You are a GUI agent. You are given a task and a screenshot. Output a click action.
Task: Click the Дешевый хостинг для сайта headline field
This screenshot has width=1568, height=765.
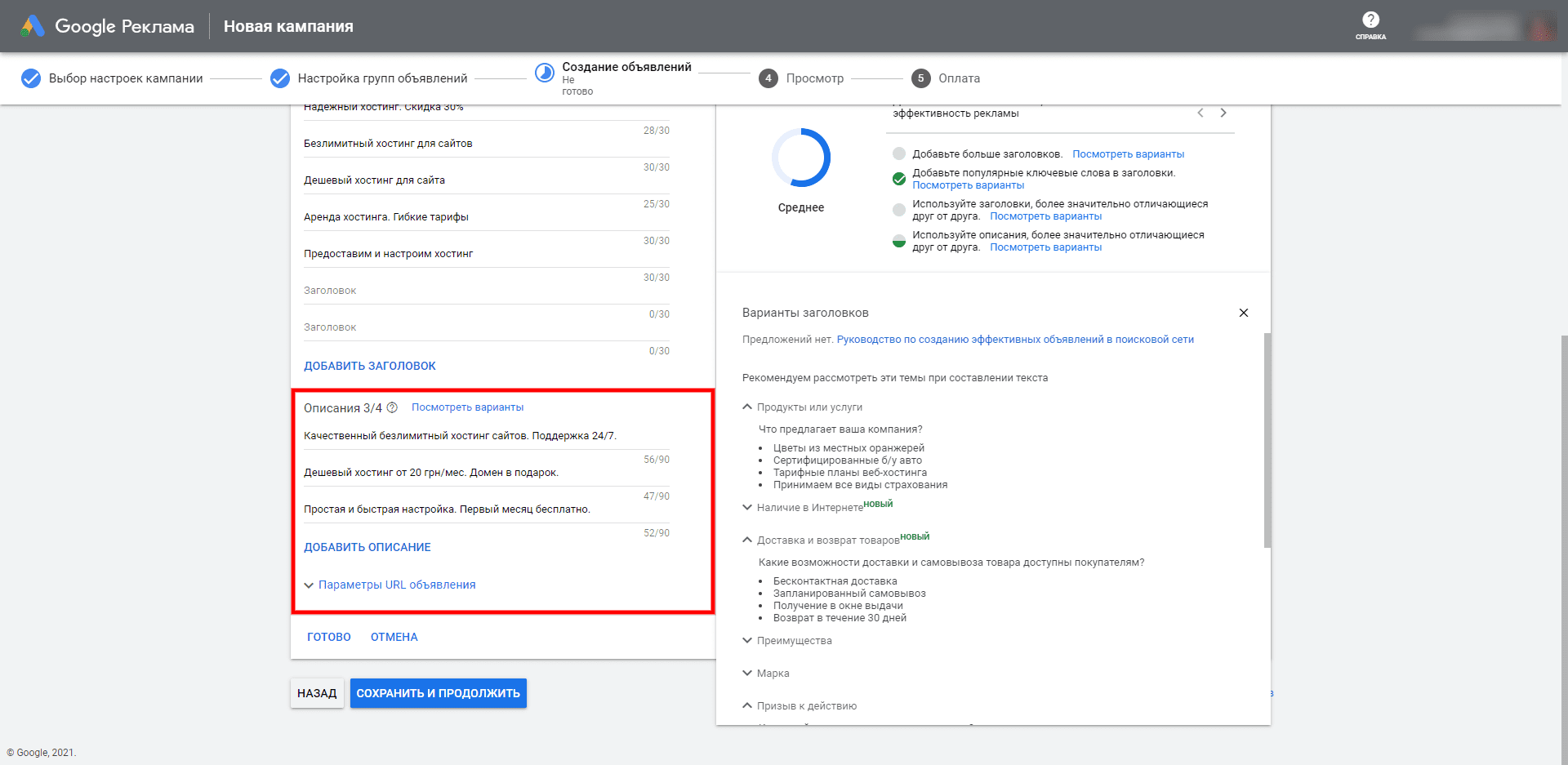pos(487,180)
